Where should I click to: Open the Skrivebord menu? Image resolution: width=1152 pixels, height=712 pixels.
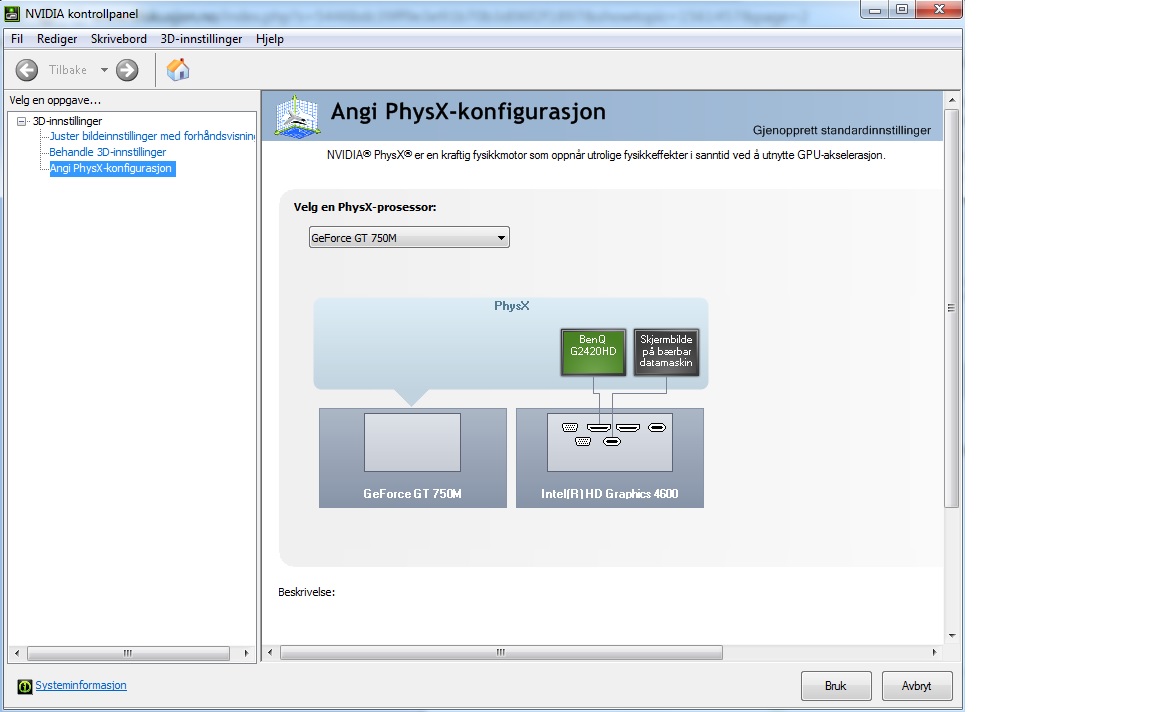tap(118, 39)
